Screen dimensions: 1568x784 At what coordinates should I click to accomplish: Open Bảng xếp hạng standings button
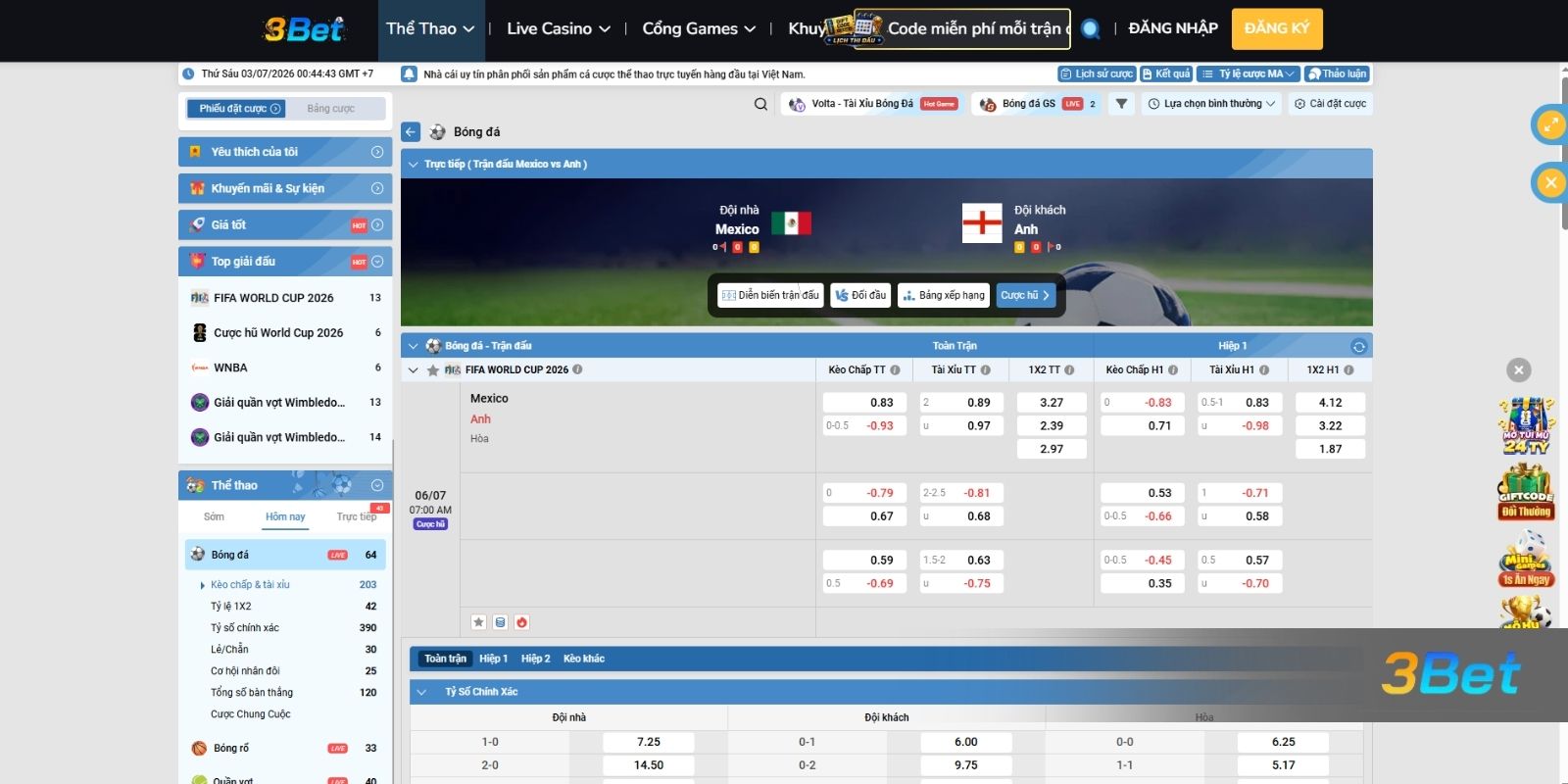point(944,295)
